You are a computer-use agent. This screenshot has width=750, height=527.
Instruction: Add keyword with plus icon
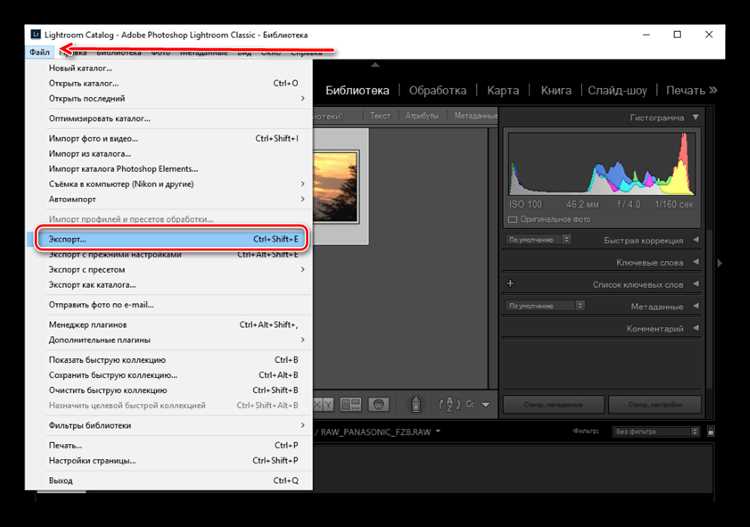510,284
